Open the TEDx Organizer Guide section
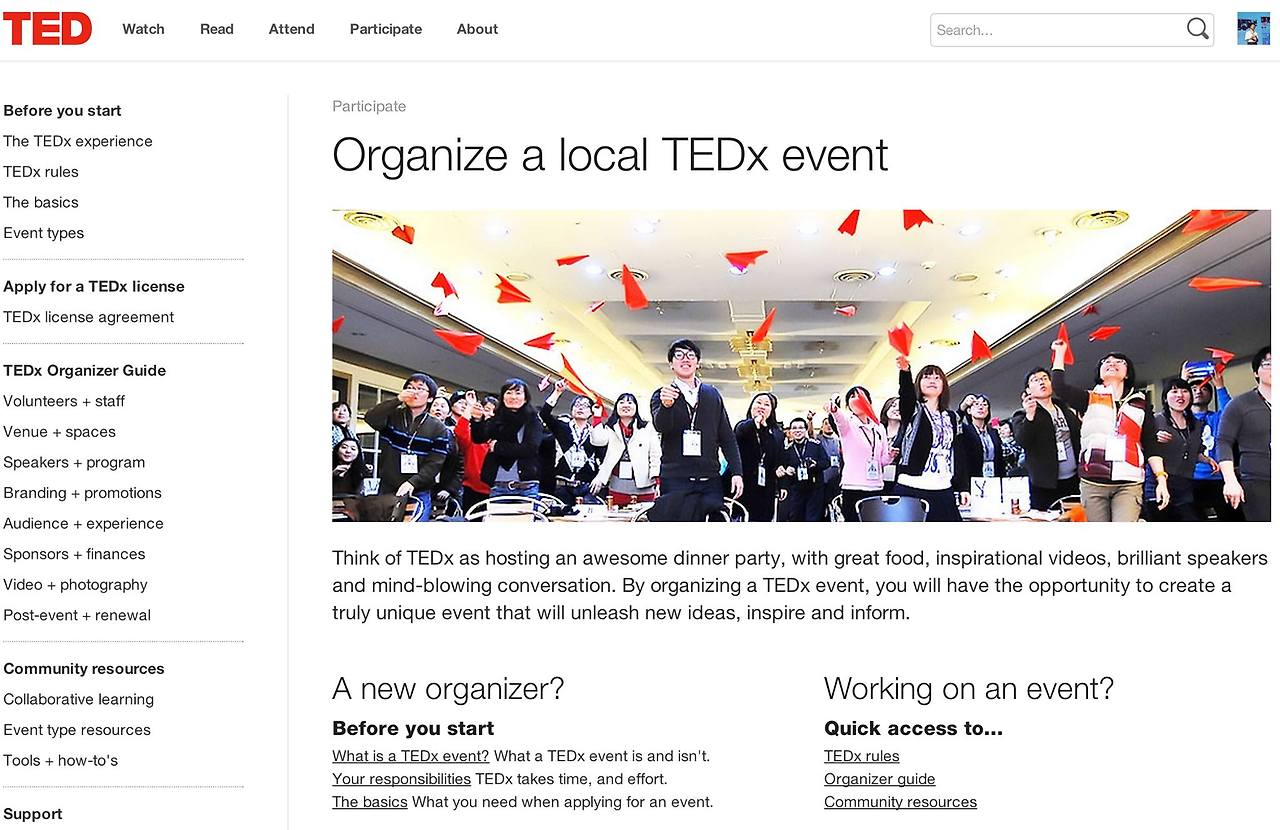Image resolution: width=1280 pixels, height=830 pixels. point(85,371)
